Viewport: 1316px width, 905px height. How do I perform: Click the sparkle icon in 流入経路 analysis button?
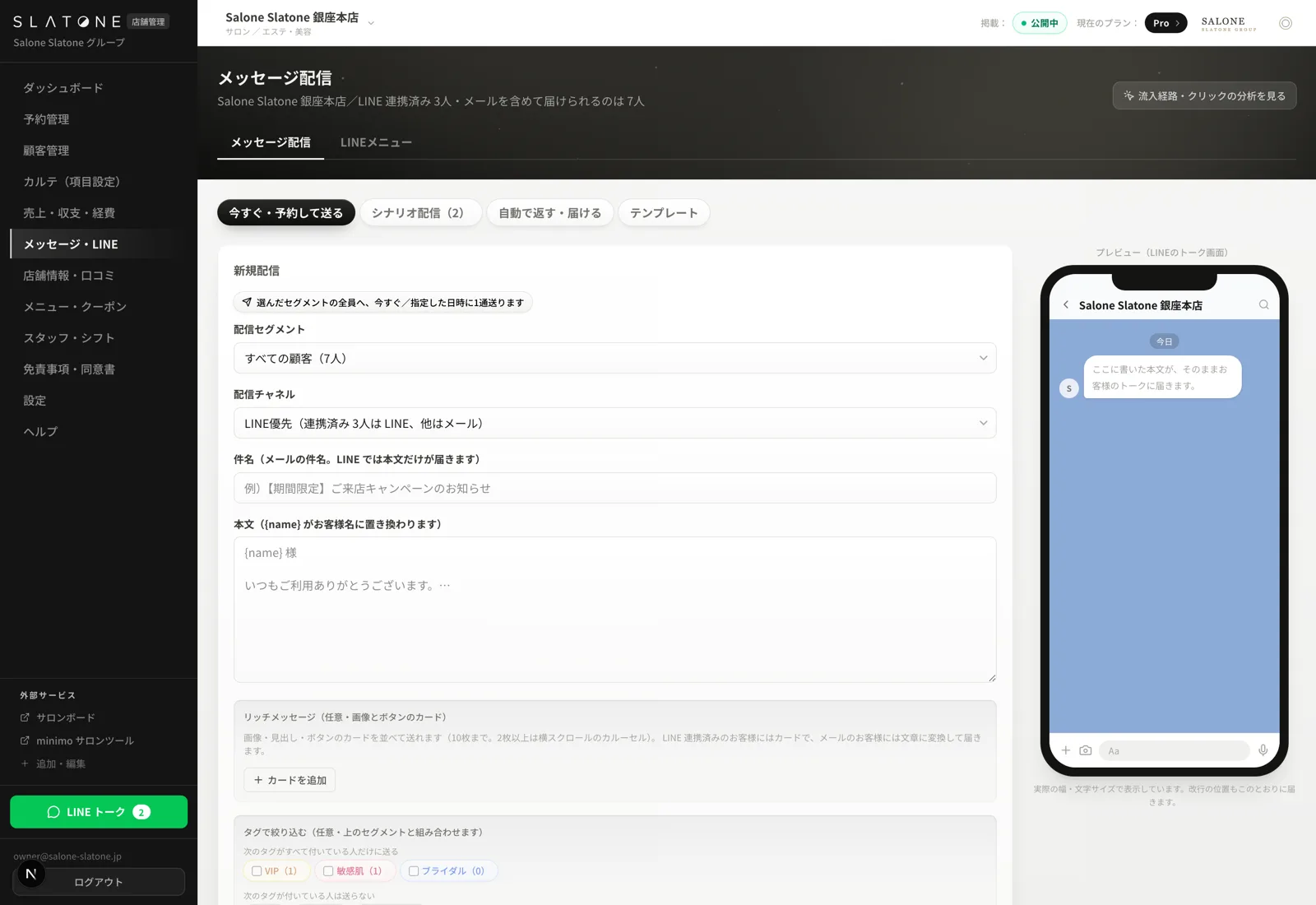pos(1128,95)
